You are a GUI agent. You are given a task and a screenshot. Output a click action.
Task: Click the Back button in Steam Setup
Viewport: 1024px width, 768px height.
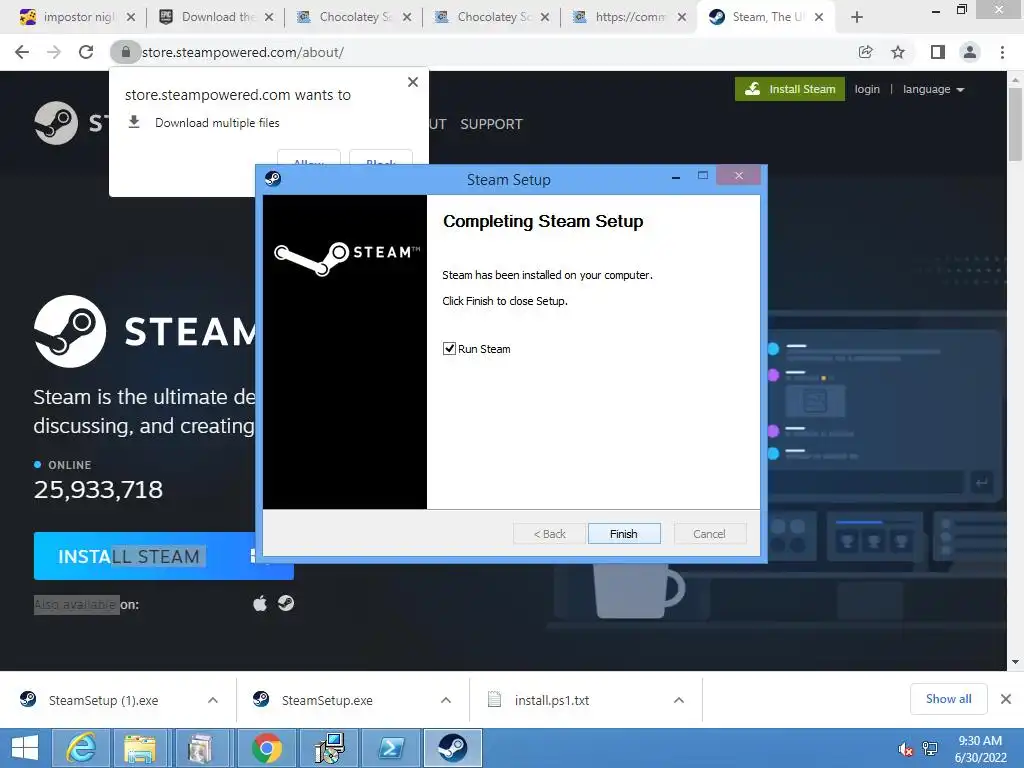(549, 534)
